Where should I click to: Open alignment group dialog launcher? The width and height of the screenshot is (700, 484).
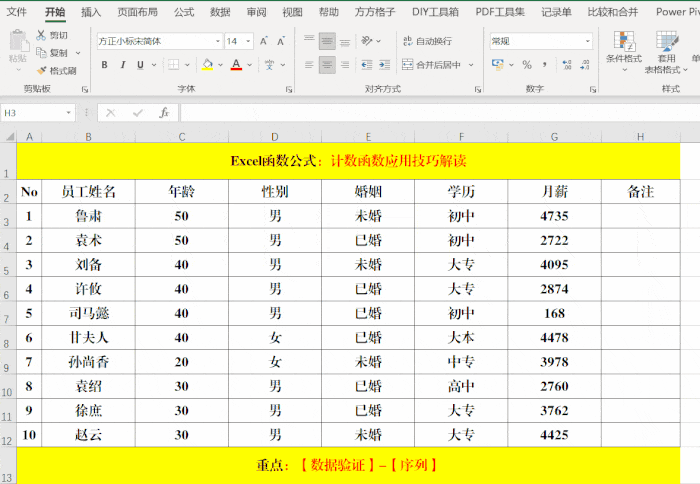click(478, 90)
